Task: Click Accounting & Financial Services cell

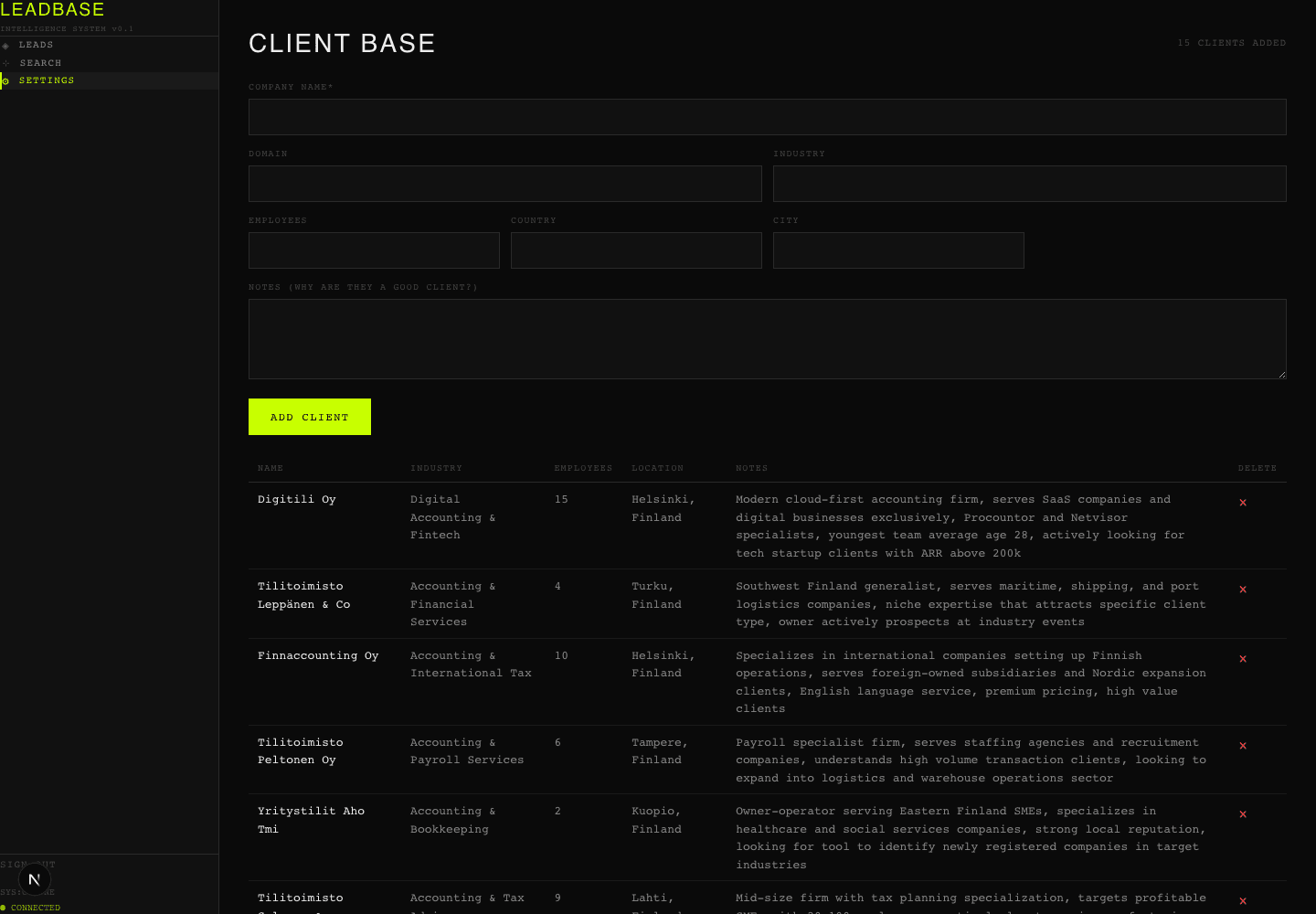Action: [452, 604]
